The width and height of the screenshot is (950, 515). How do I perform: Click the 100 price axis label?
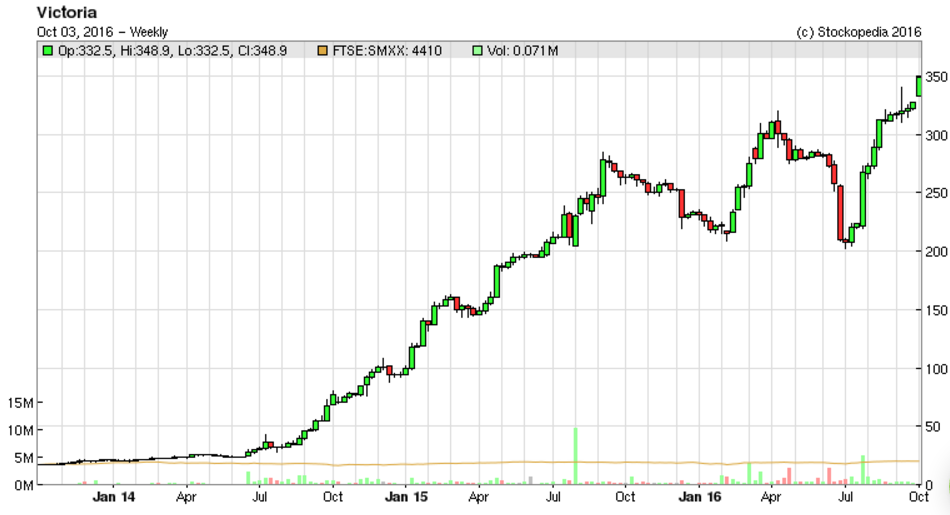pos(936,369)
